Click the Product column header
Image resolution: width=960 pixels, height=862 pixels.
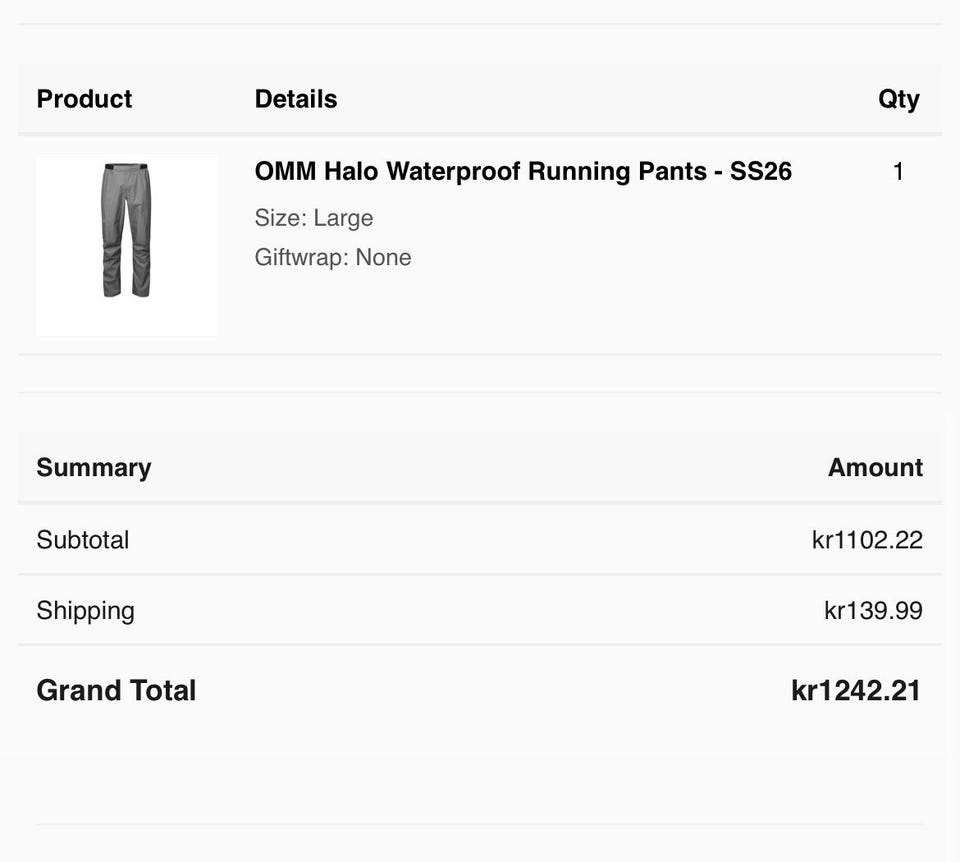[84, 99]
